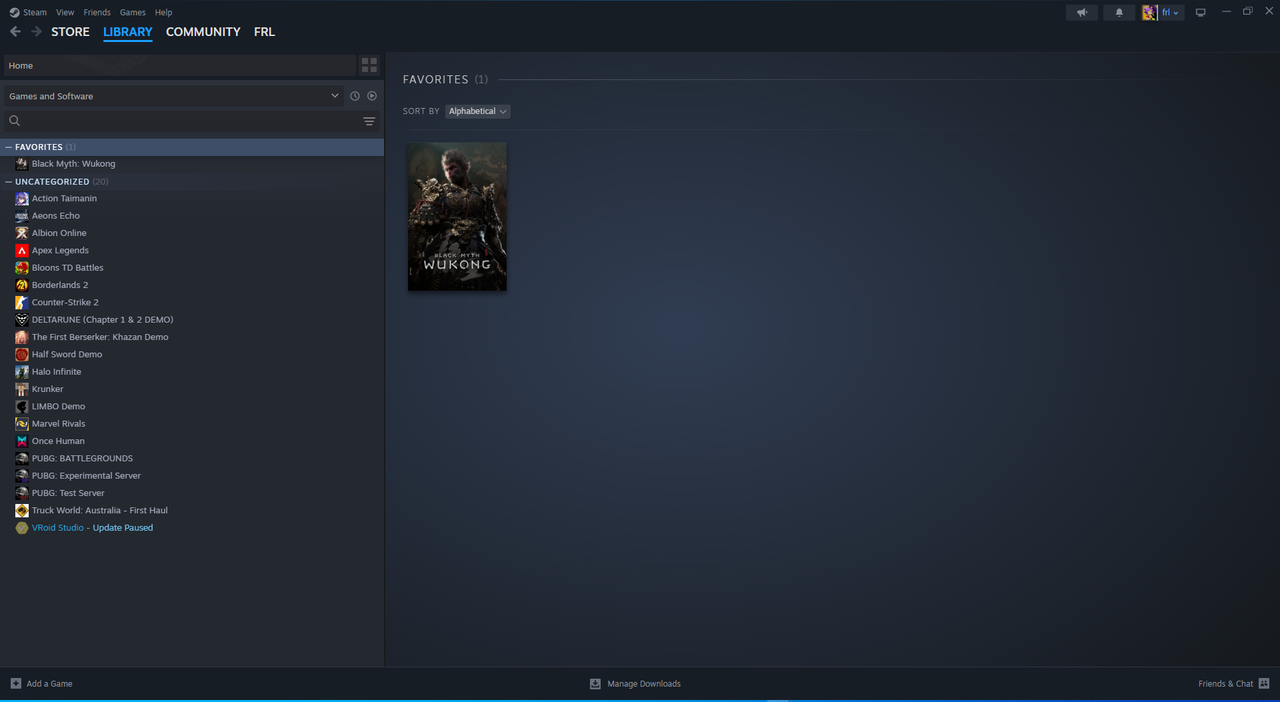Open the View menu
Viewport: 1280px width, 702px height.
[x=65, y=12]
